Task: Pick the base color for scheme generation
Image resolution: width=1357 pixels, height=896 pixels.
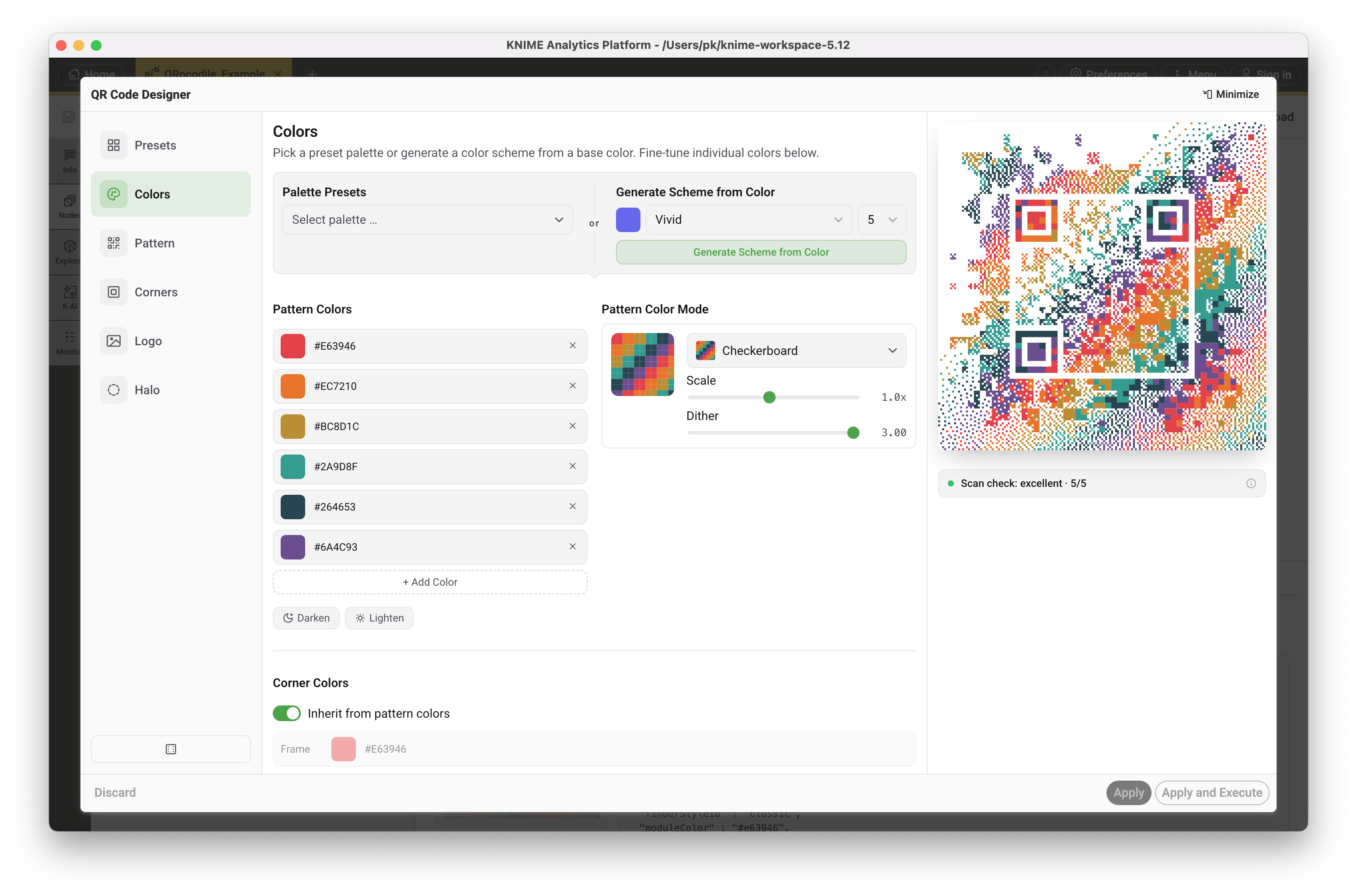Action: (x=628, y=220)
